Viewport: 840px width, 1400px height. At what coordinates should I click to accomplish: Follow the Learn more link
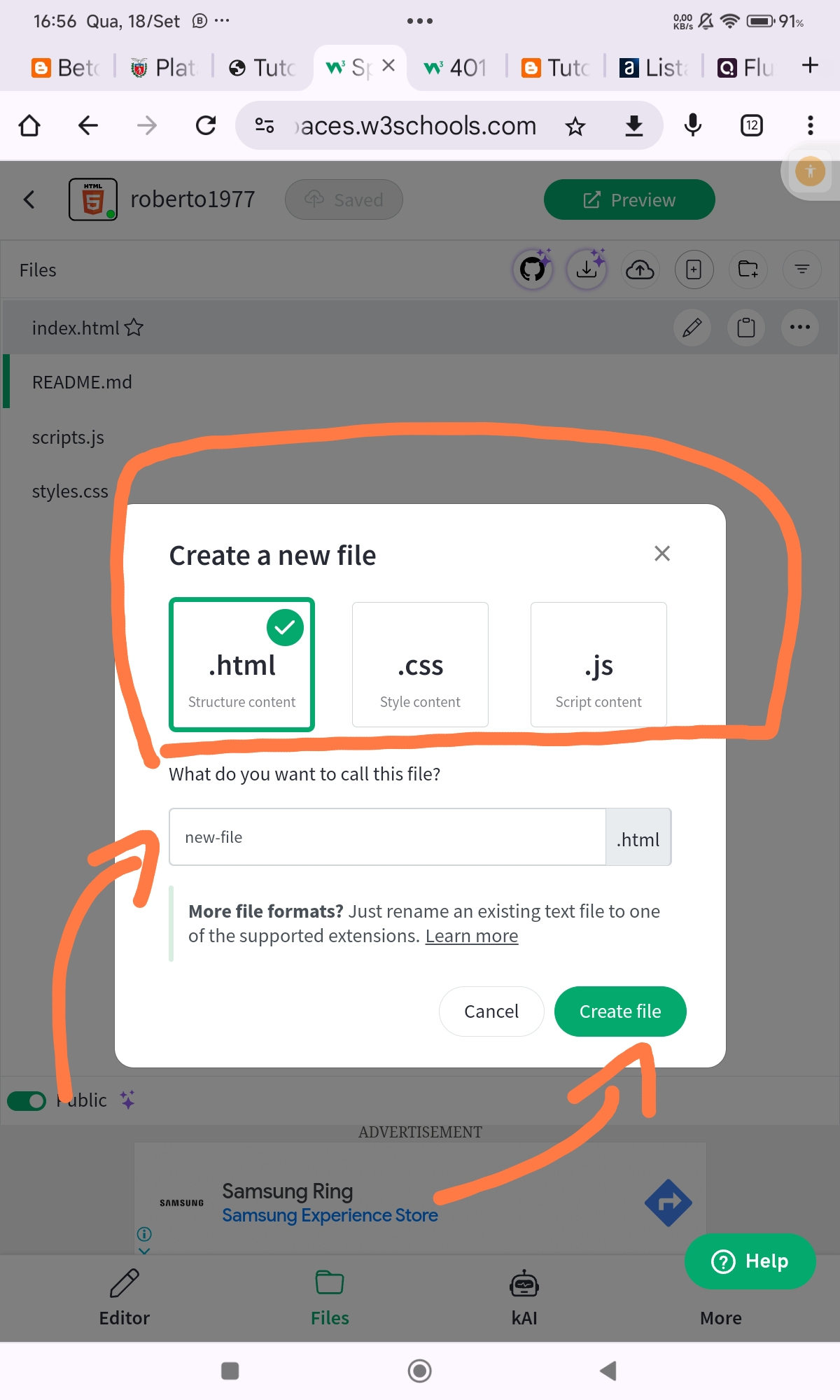click(471, 936)
